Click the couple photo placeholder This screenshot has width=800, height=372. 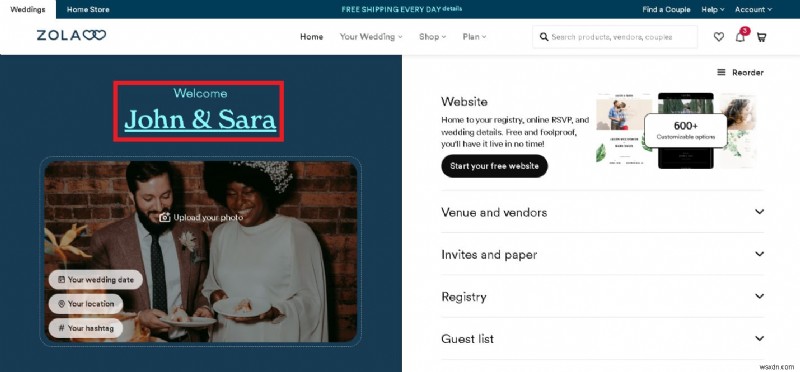pyautogui.click(x=201, y=252)
